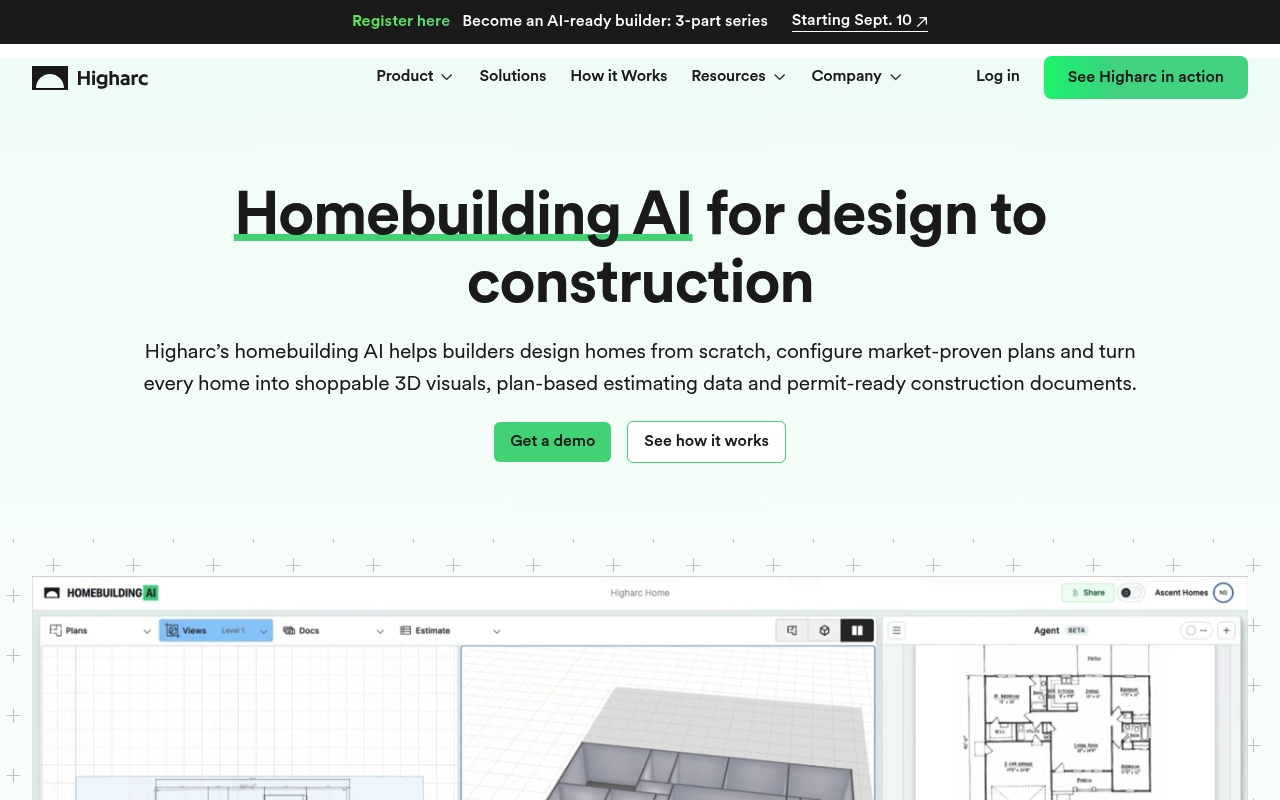Click the Homebuilding AI underlined headline text
Screen dimensions: 1280x800
(x=463, y=214)
